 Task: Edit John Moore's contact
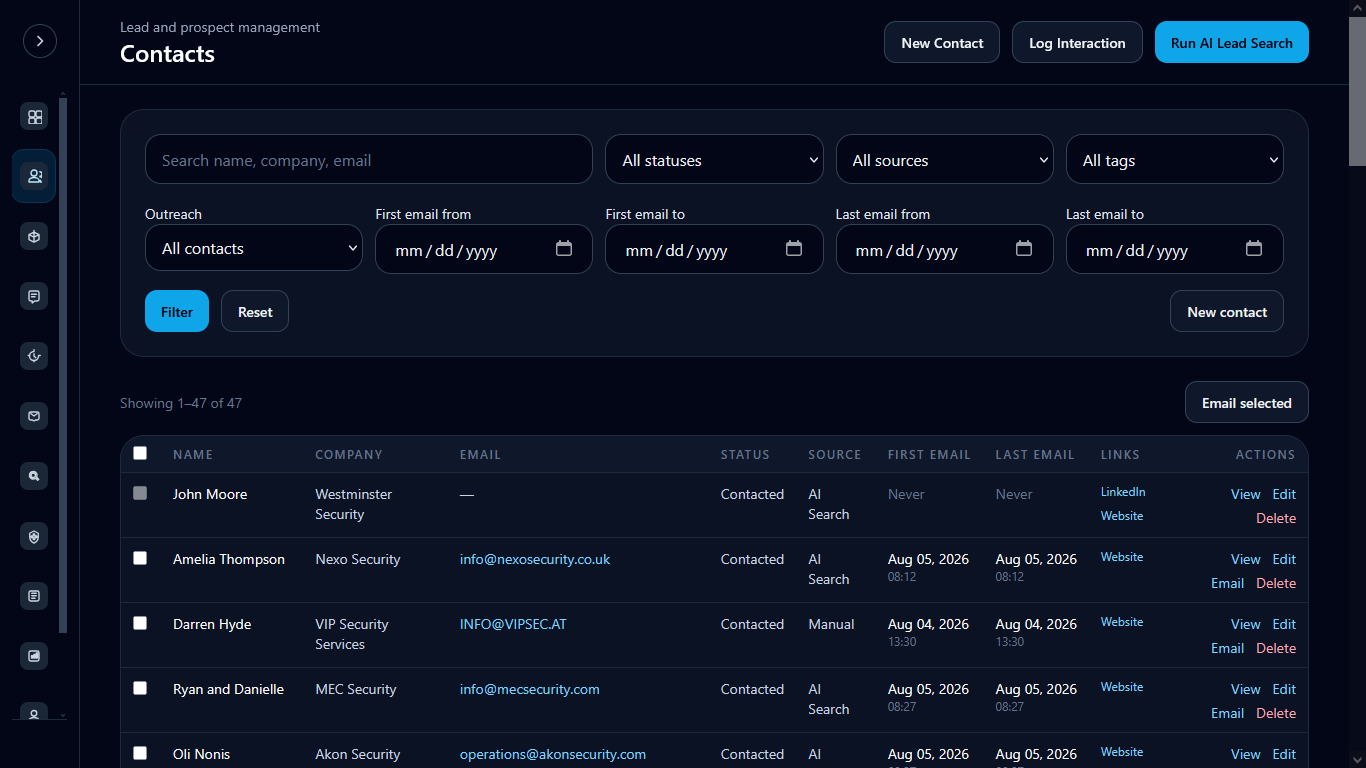tap(1284, 494)
